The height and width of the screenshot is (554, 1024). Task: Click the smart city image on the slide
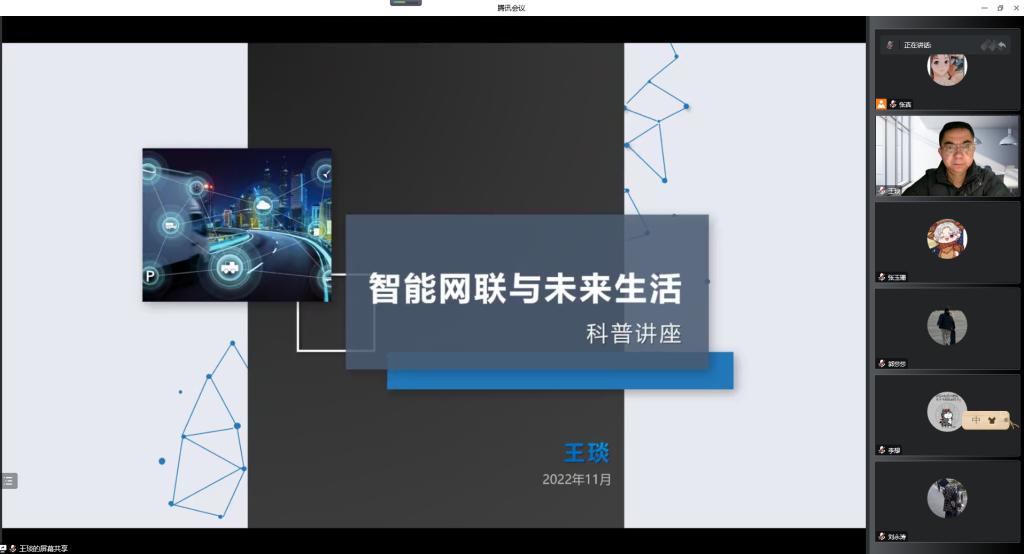[x=237, y=225]
